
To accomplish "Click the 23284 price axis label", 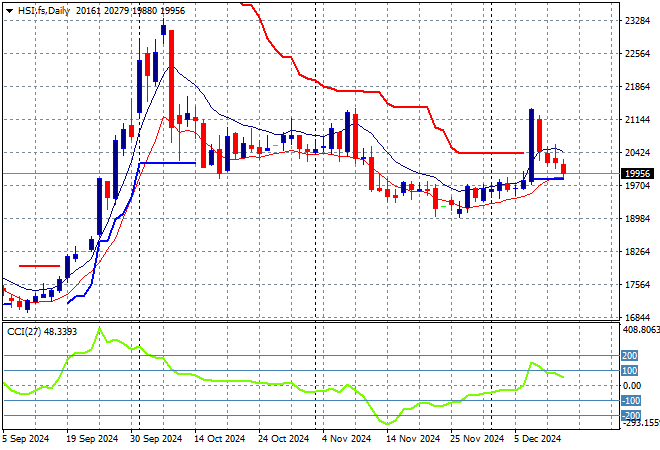I will click(x=636, y=21).
